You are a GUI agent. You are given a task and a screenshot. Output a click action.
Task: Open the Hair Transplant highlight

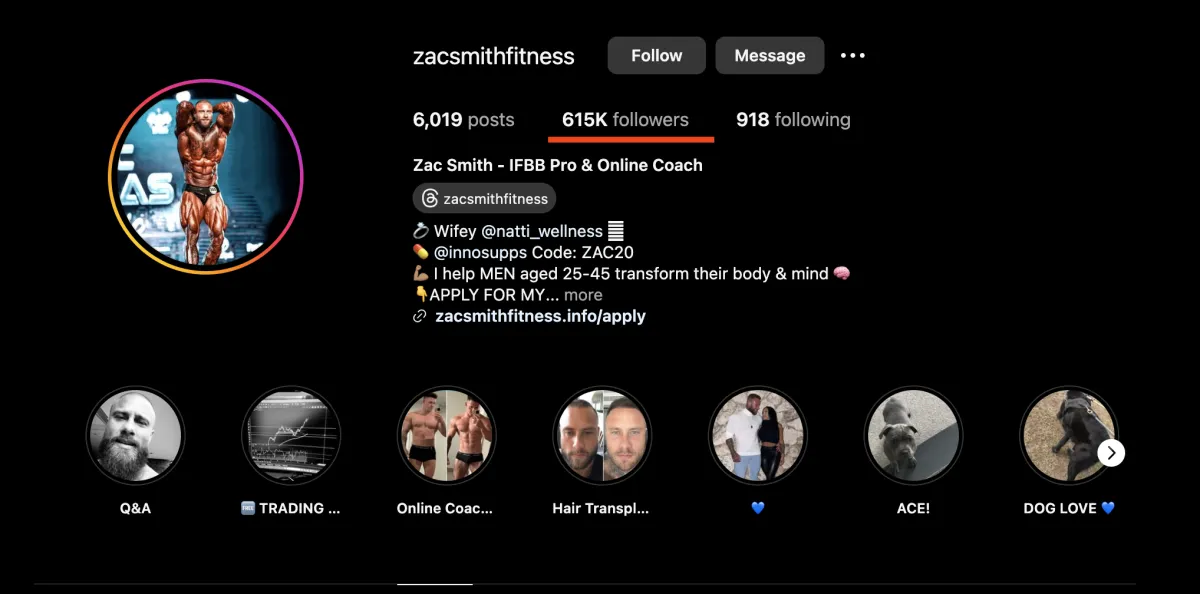(602, 436)
